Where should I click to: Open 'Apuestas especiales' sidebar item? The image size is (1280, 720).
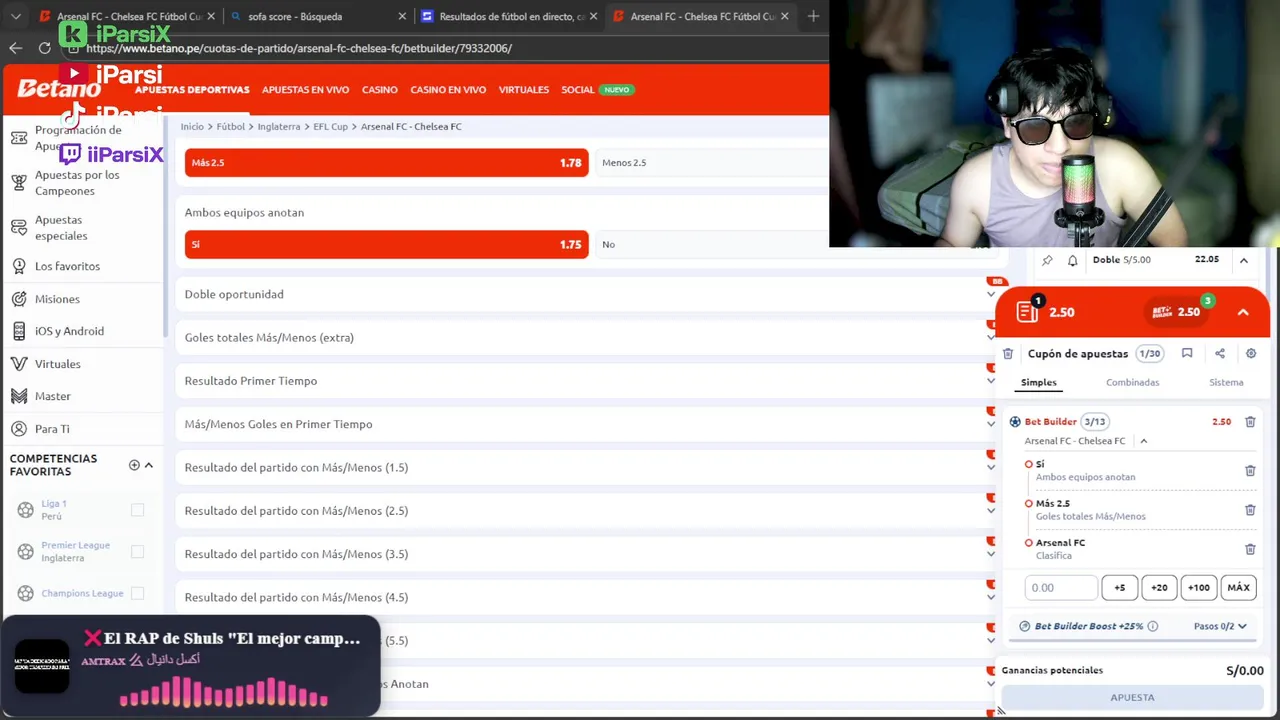click(83, 228)
